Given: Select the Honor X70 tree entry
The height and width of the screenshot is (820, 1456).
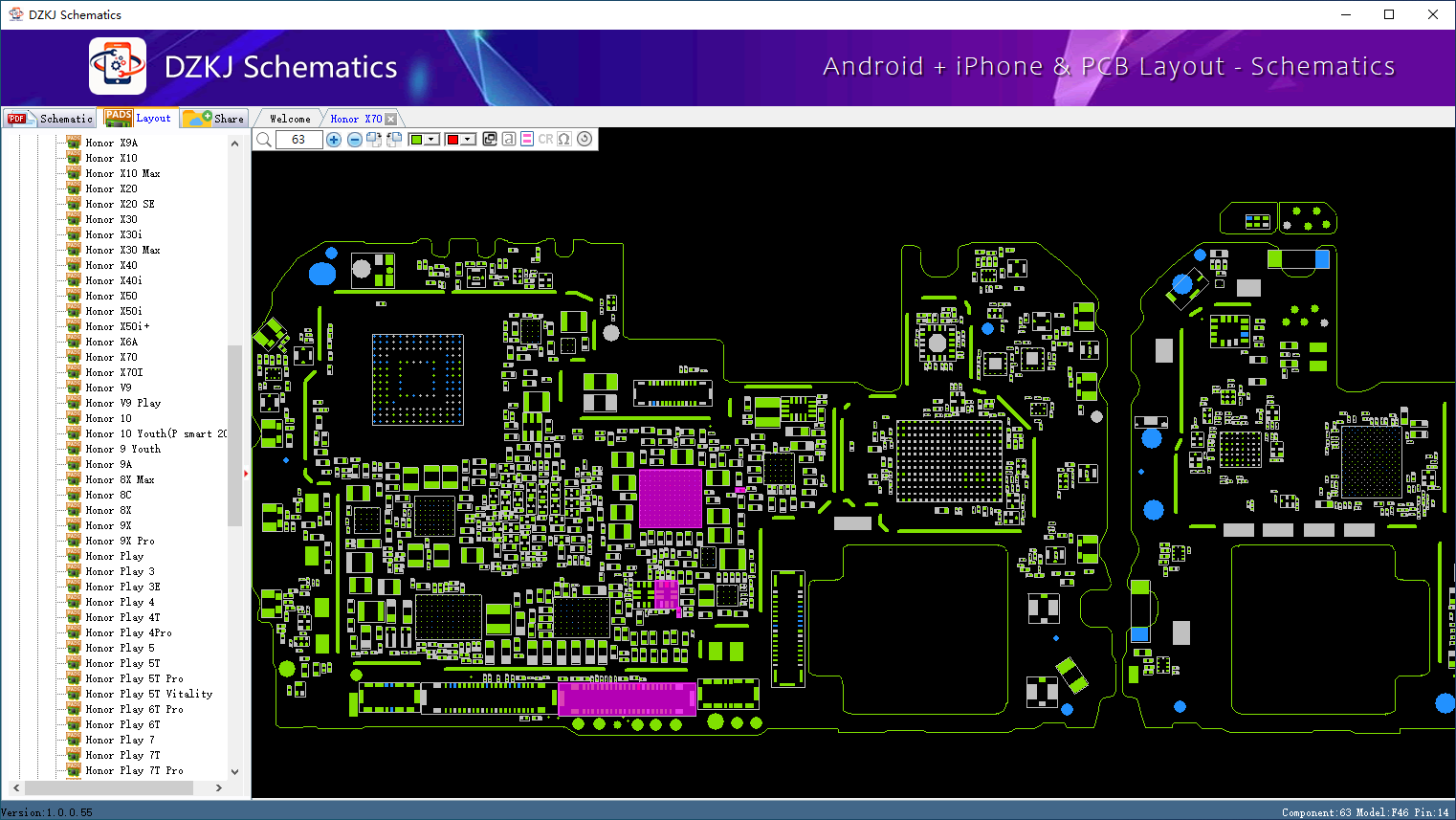Looking at the screenshot, I should (111, 357).
